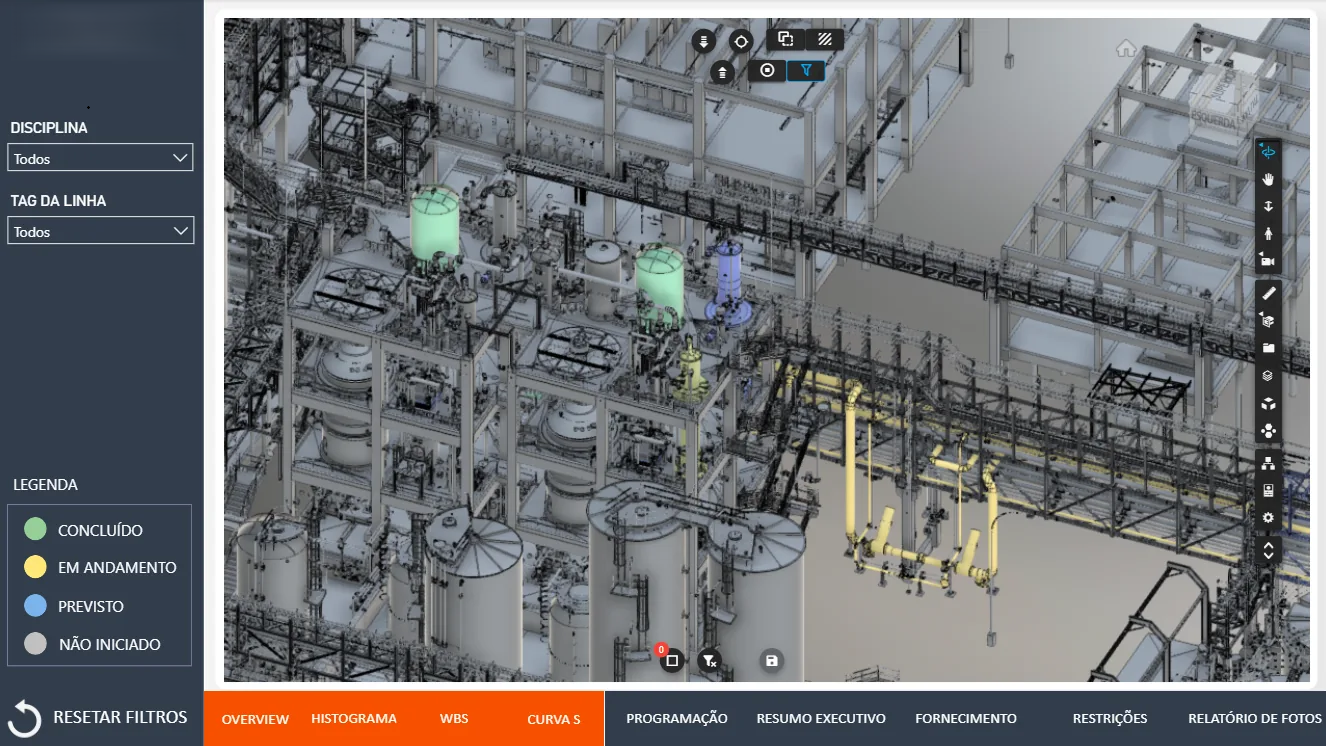This screenshot has width=1326, height=746.
Task: Choose the vertical Zoom arrows tool
Action: coord(1268,206)
